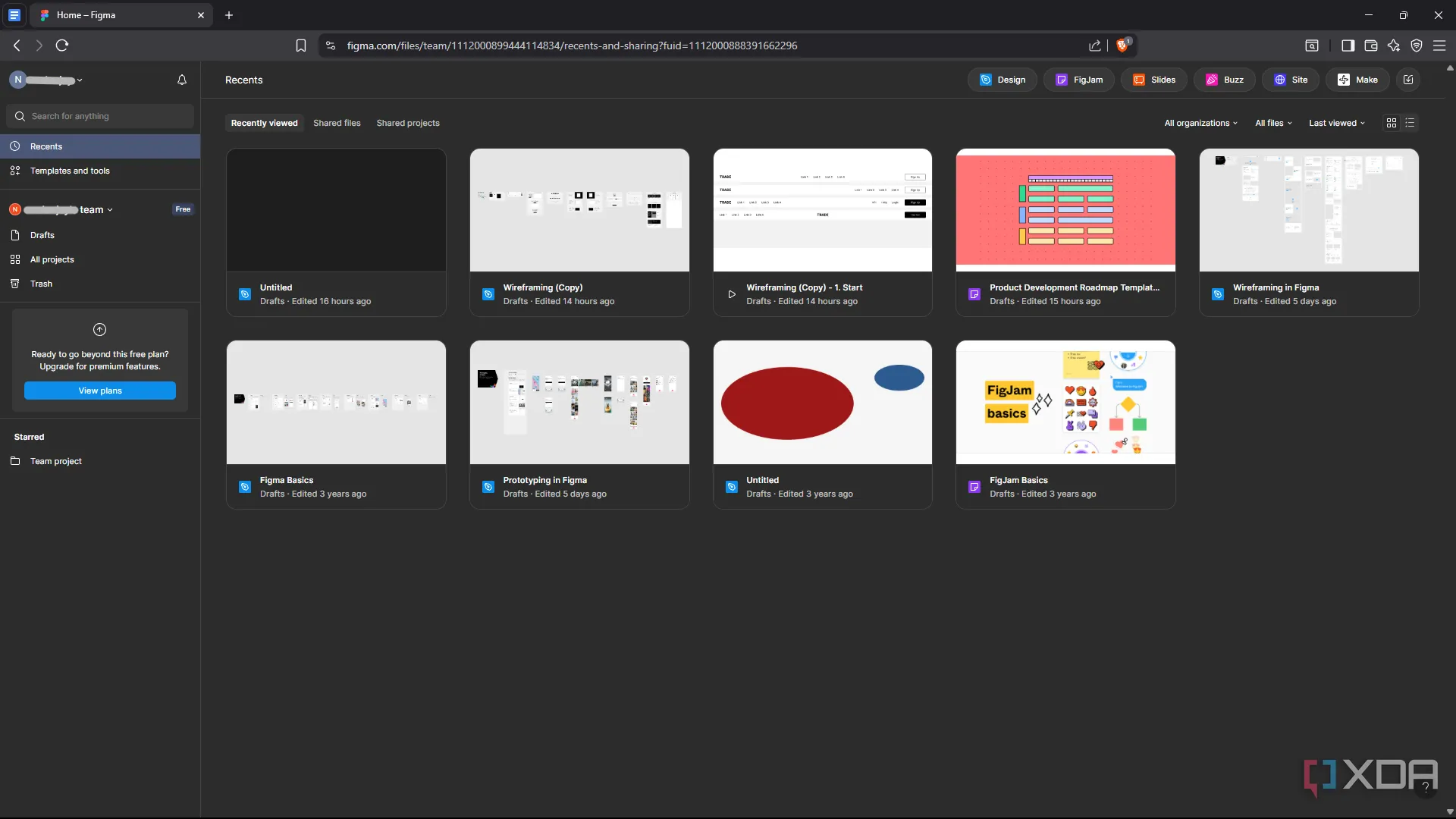Open All projects in sidebar
This screenshot has height=819, width=1456.
pyautogui.click(x=100, y=259)
